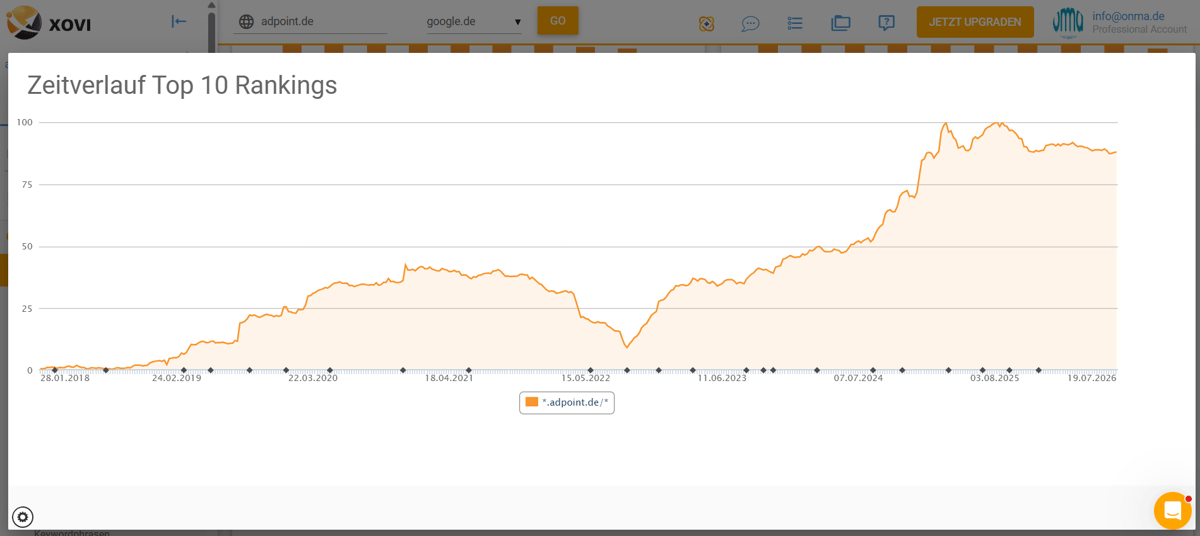1200x536 pixels.
Task: Collapse the sidebar with the arrow icon
Action: click(179, 21)
